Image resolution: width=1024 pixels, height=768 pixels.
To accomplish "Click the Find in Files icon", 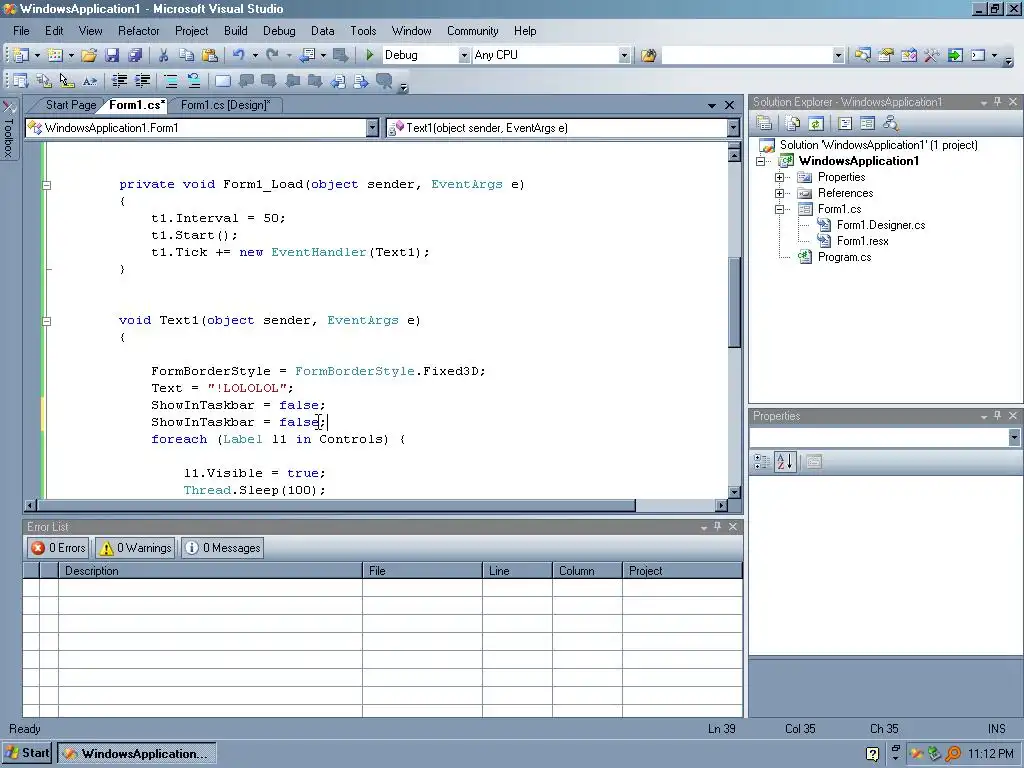I will (648, 56).
